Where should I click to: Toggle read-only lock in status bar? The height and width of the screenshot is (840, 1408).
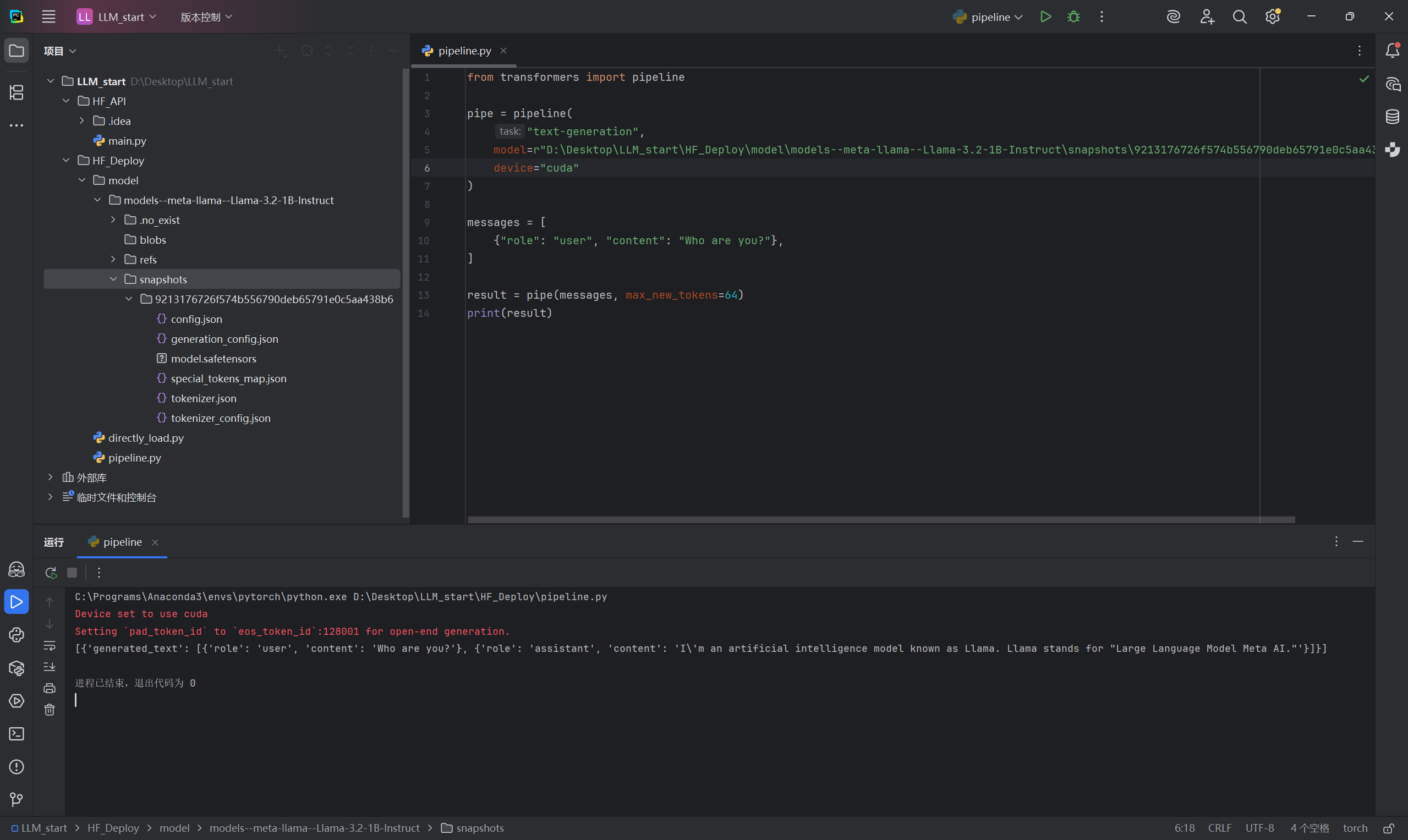tap(1388, 828)
